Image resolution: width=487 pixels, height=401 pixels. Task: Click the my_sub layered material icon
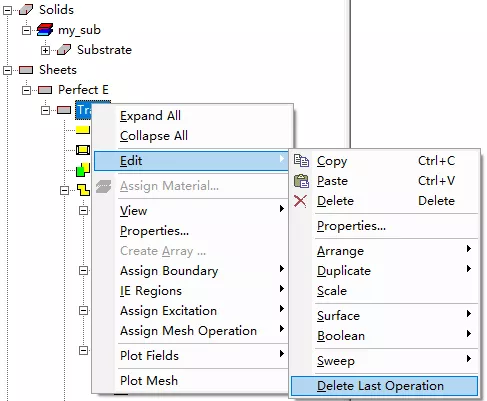(x=45, y=30)
